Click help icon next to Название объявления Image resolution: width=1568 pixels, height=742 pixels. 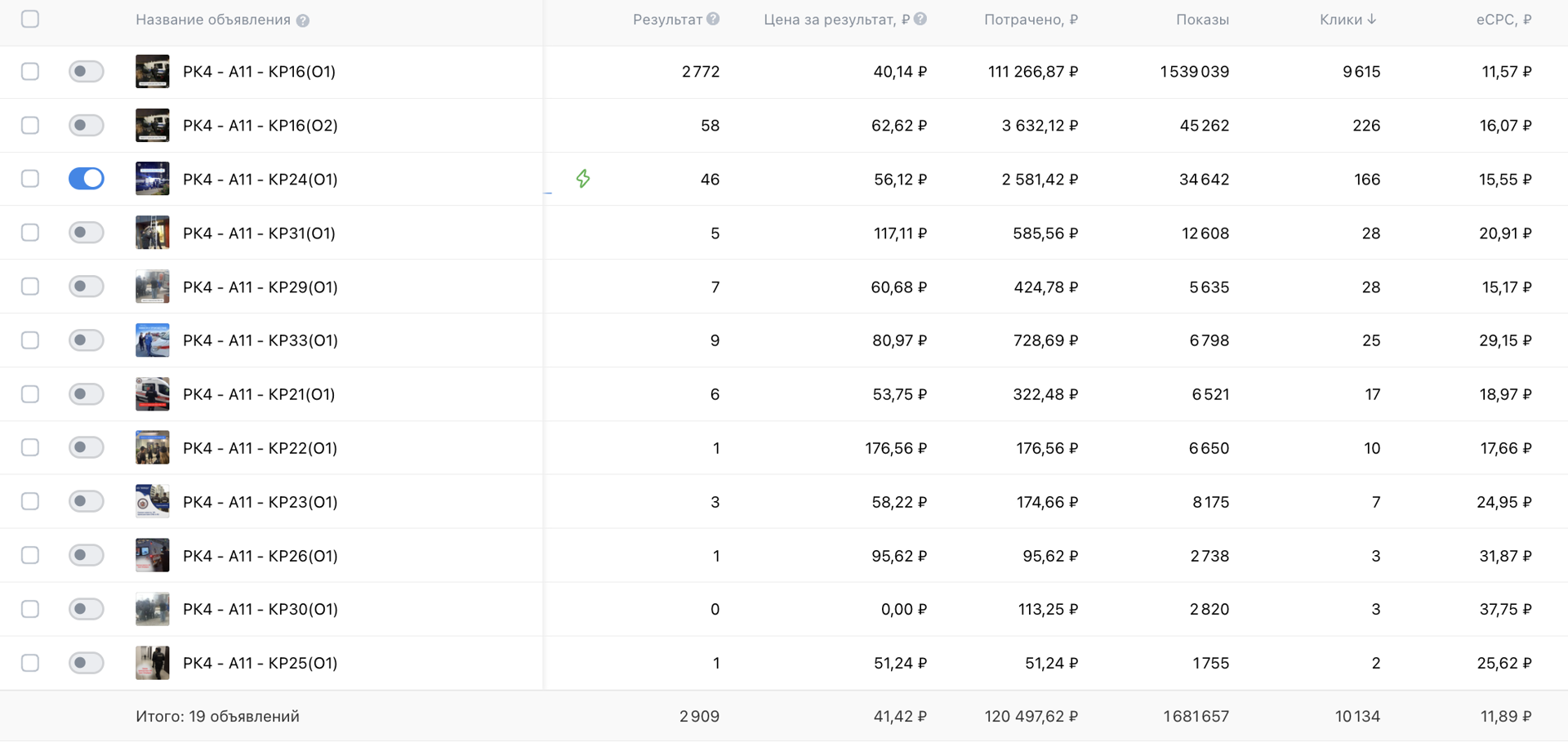coord(303,20)
